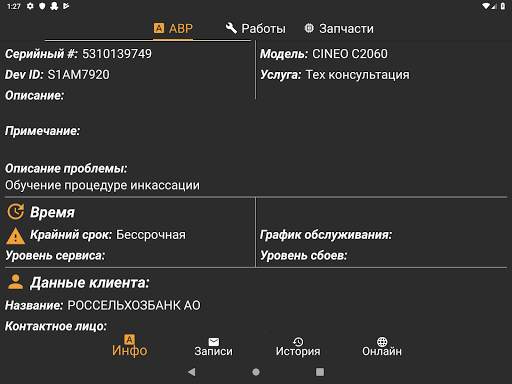Click the ghost-shaped notification icon in status bar
This screenshot has width=512, height=384.
(x=54, y=6)
